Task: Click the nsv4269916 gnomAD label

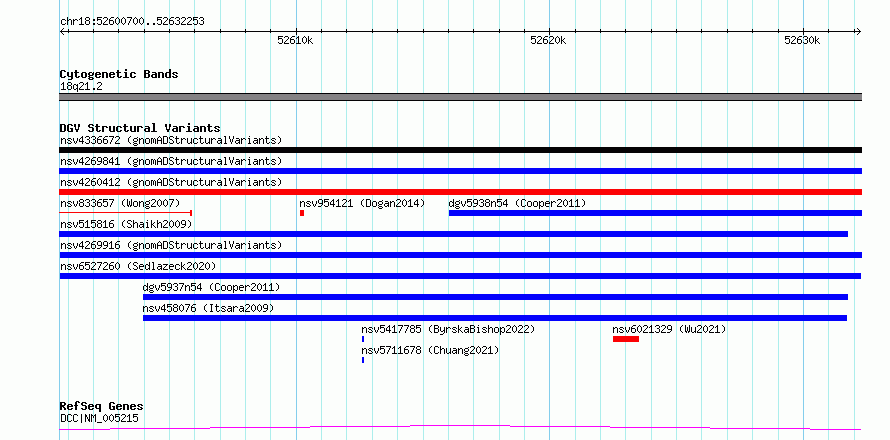Action: [x=171, y=245]
